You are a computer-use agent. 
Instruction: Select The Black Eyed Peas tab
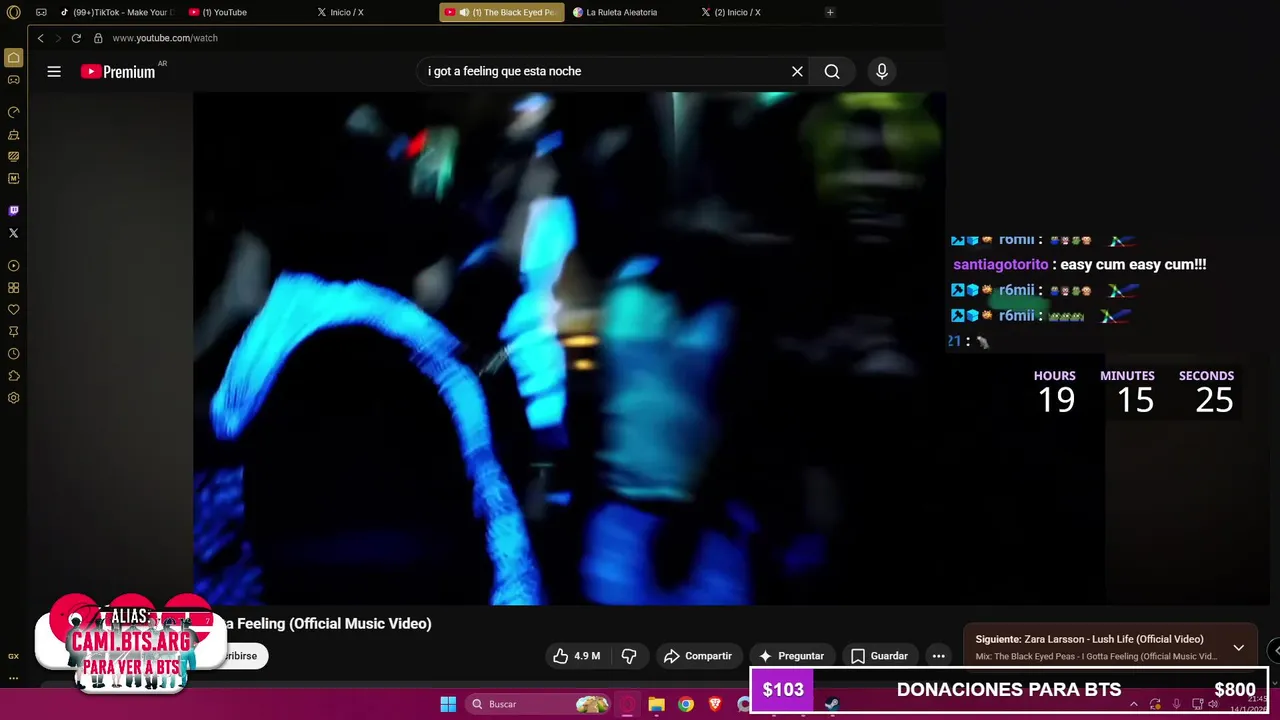502,12
